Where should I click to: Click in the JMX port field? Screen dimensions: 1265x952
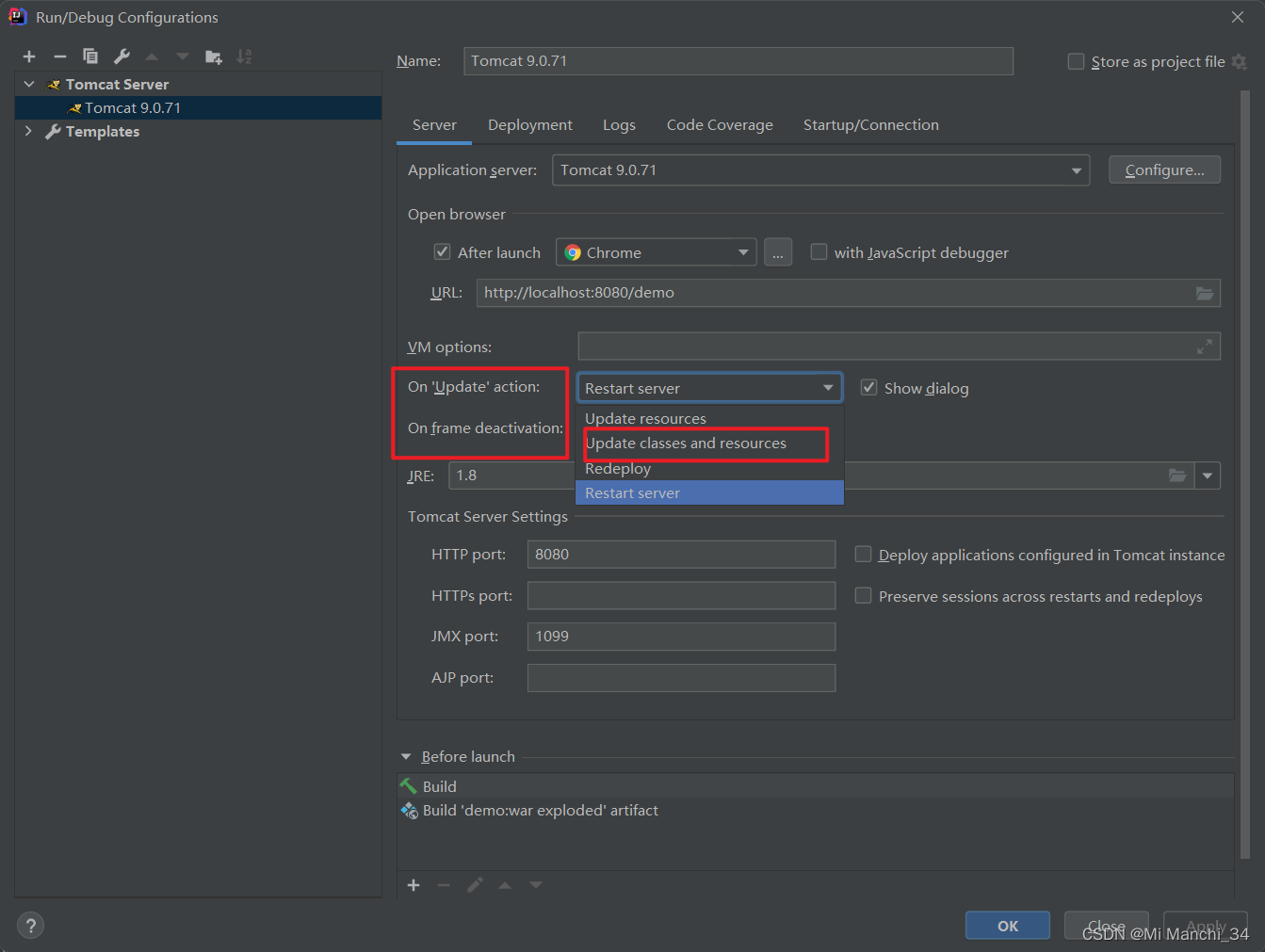(x=681, y=637)
